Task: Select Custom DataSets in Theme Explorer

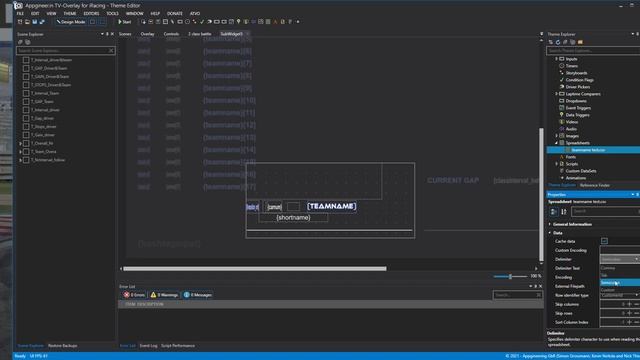Action: 581,171
